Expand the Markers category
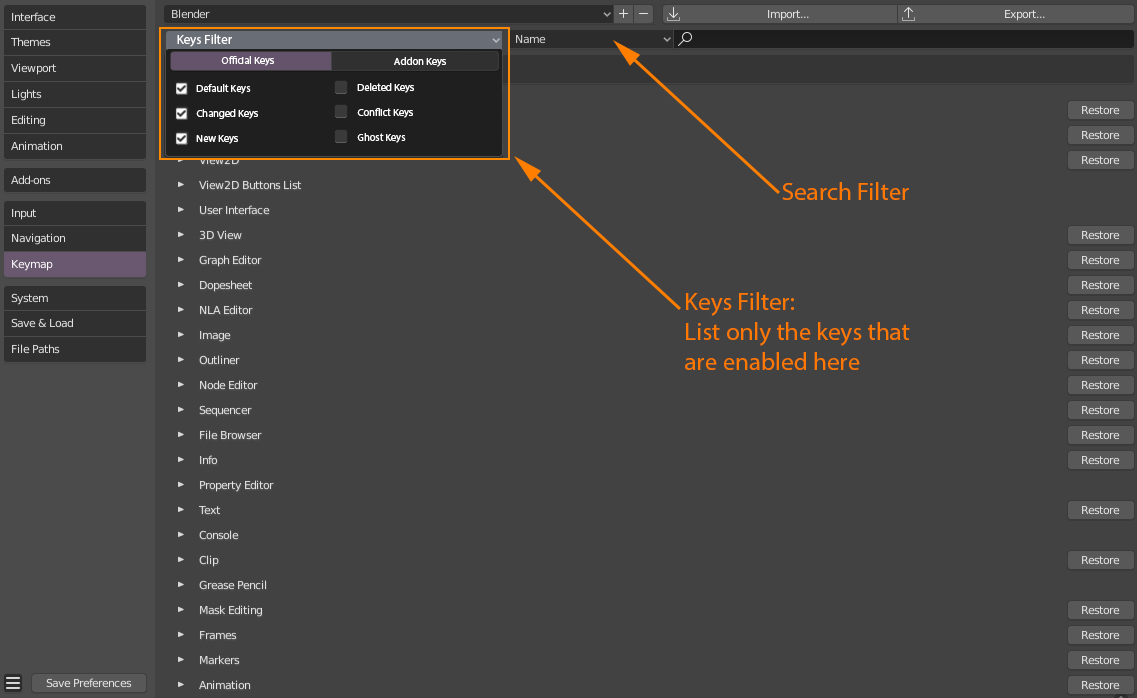 click(x=181, y=660)
